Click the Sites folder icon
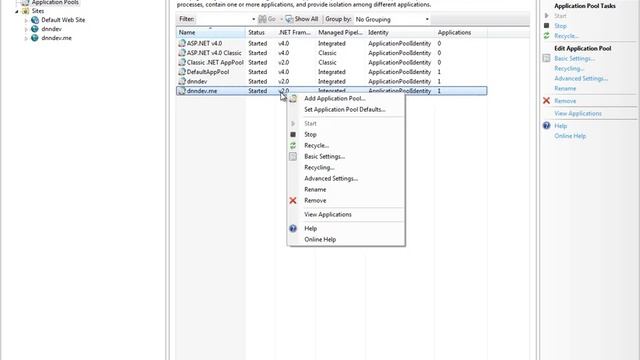 [x=26, y=11]
